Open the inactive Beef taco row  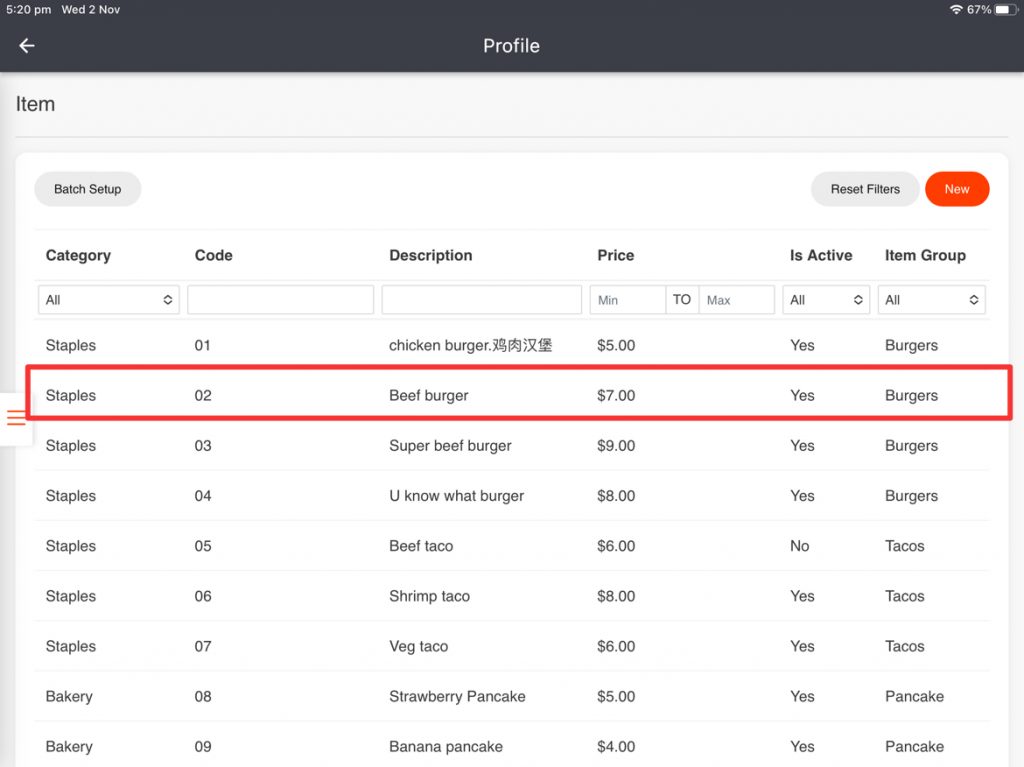tap(421, 547)
